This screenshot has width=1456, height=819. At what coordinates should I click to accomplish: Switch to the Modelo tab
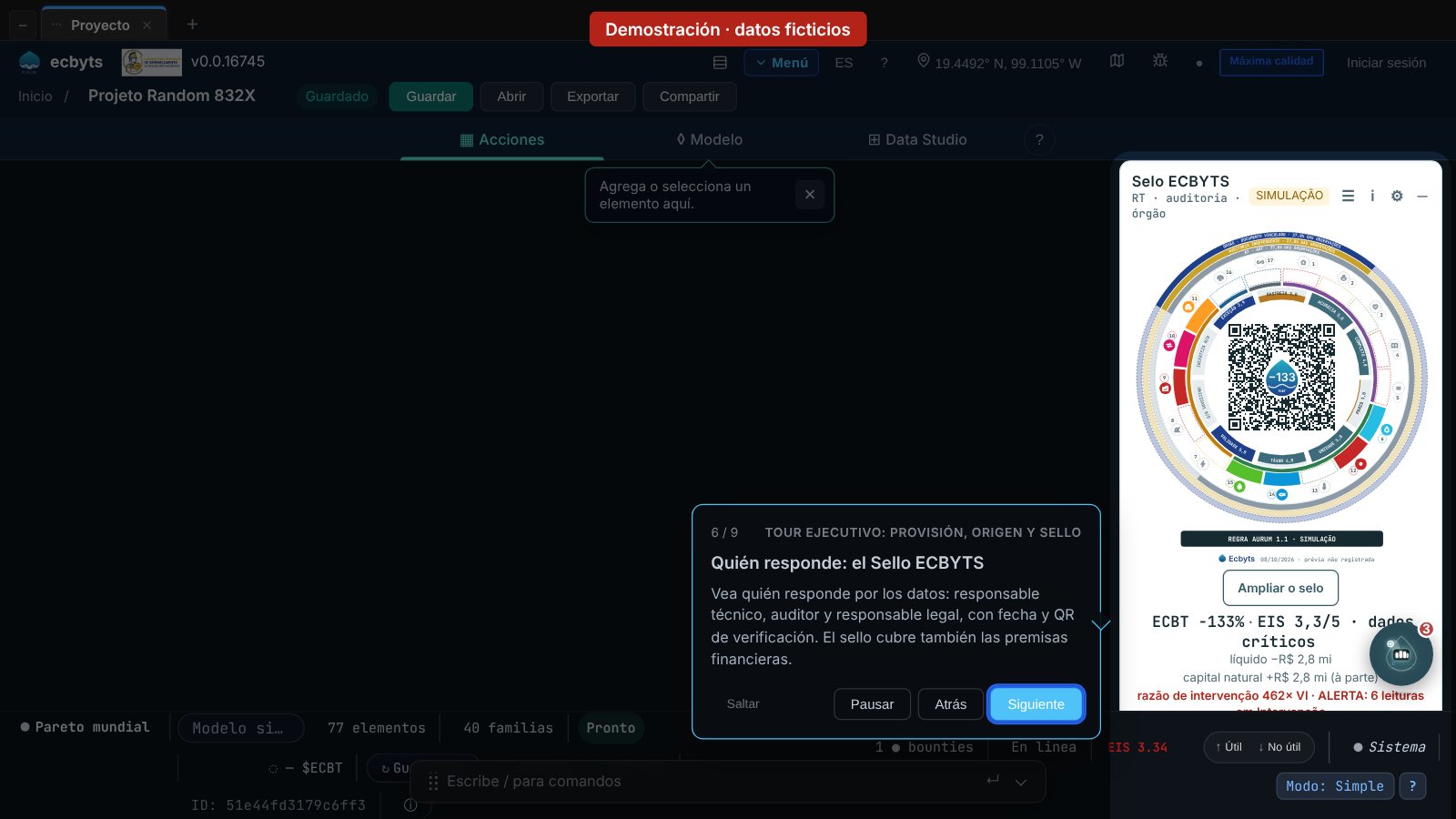click(710, 139)
